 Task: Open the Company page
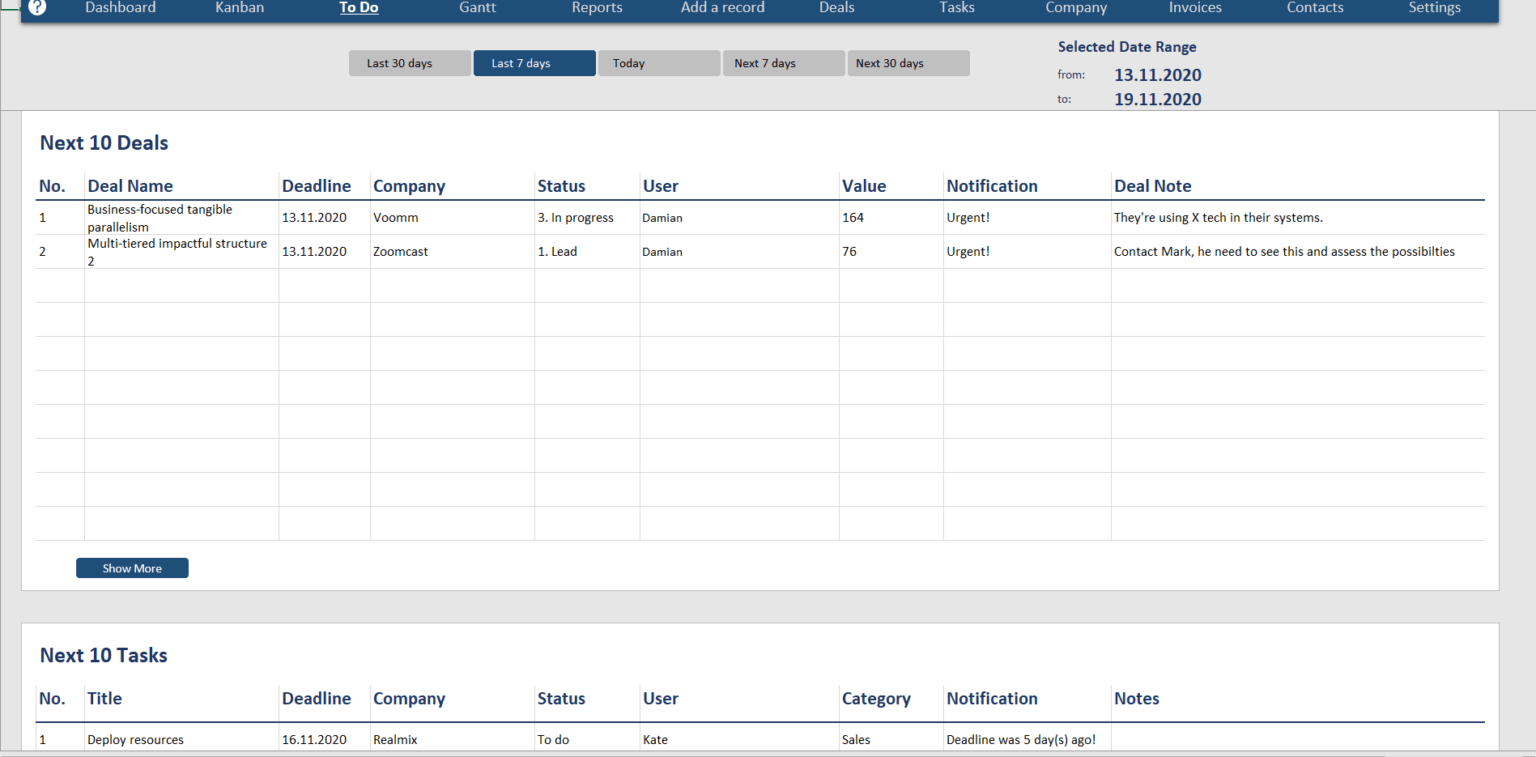pos(1076,8)
